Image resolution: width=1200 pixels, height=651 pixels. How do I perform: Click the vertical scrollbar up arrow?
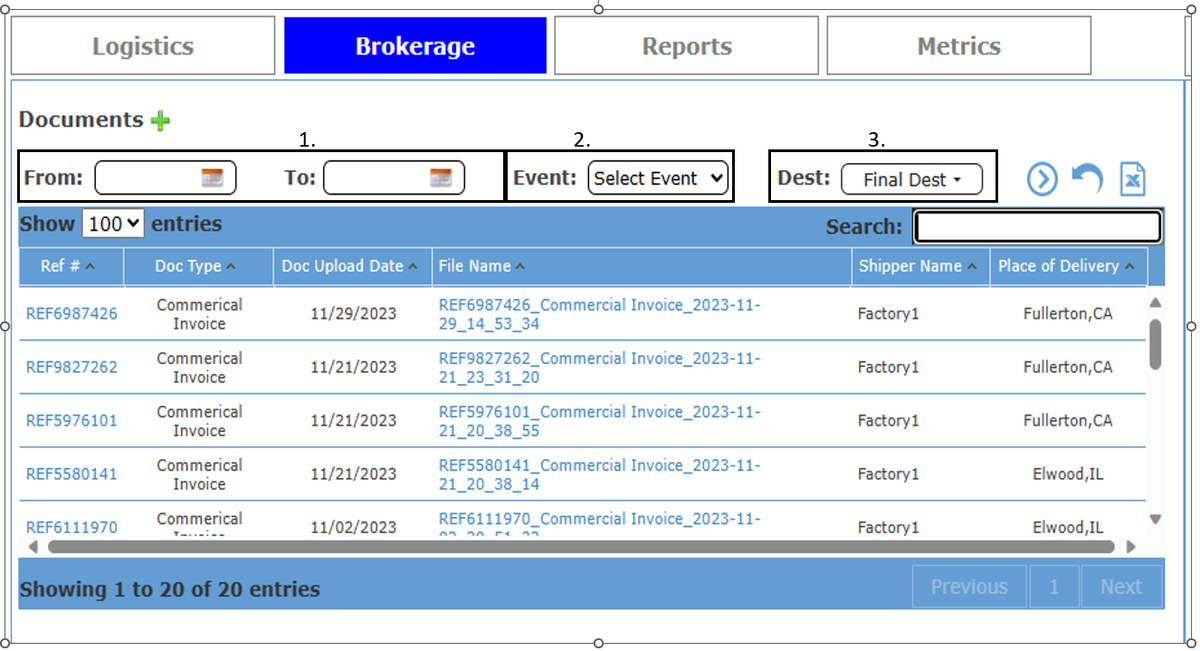click(1156, 302)
